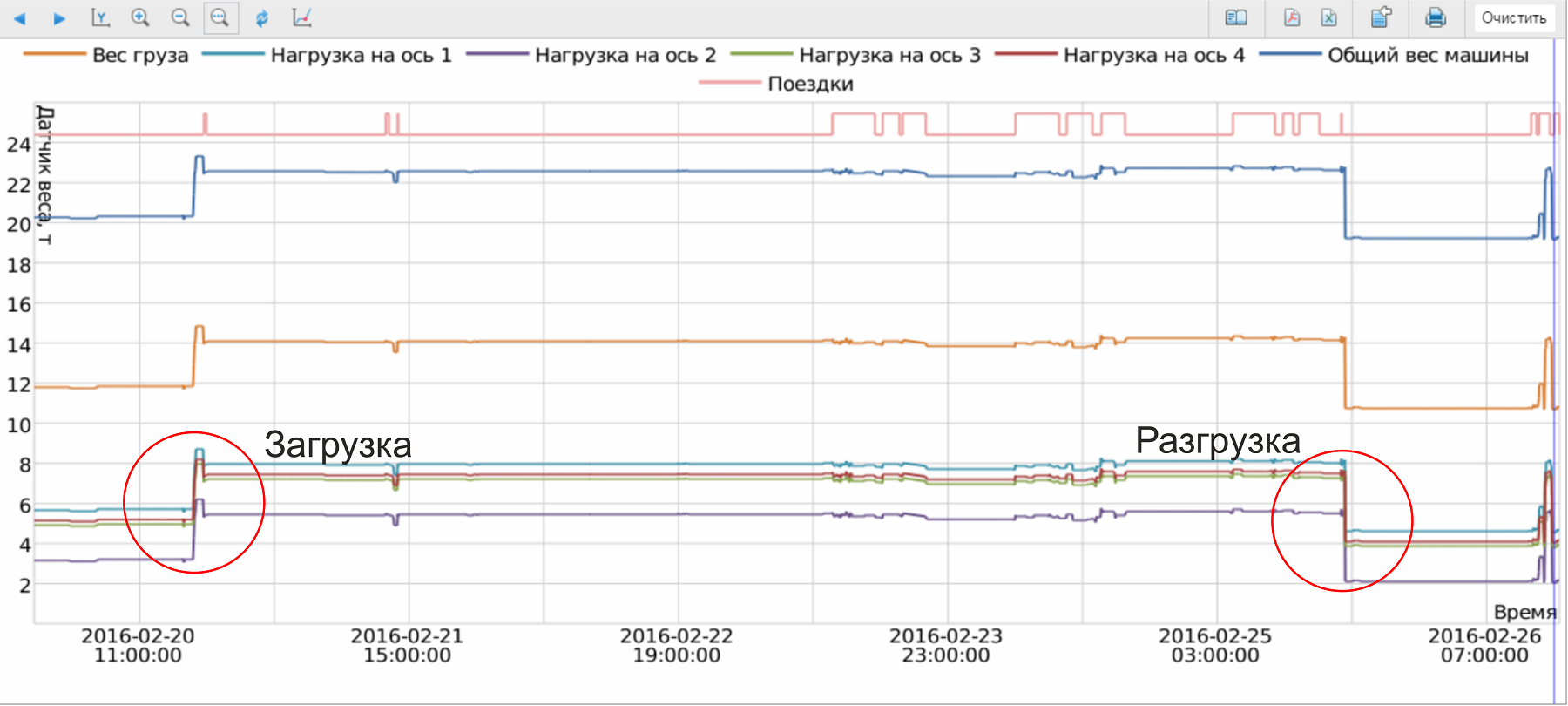Toggle the zoom-to-region magnifier tool
The image size is (1568, 706).
[x=220, y=18]
